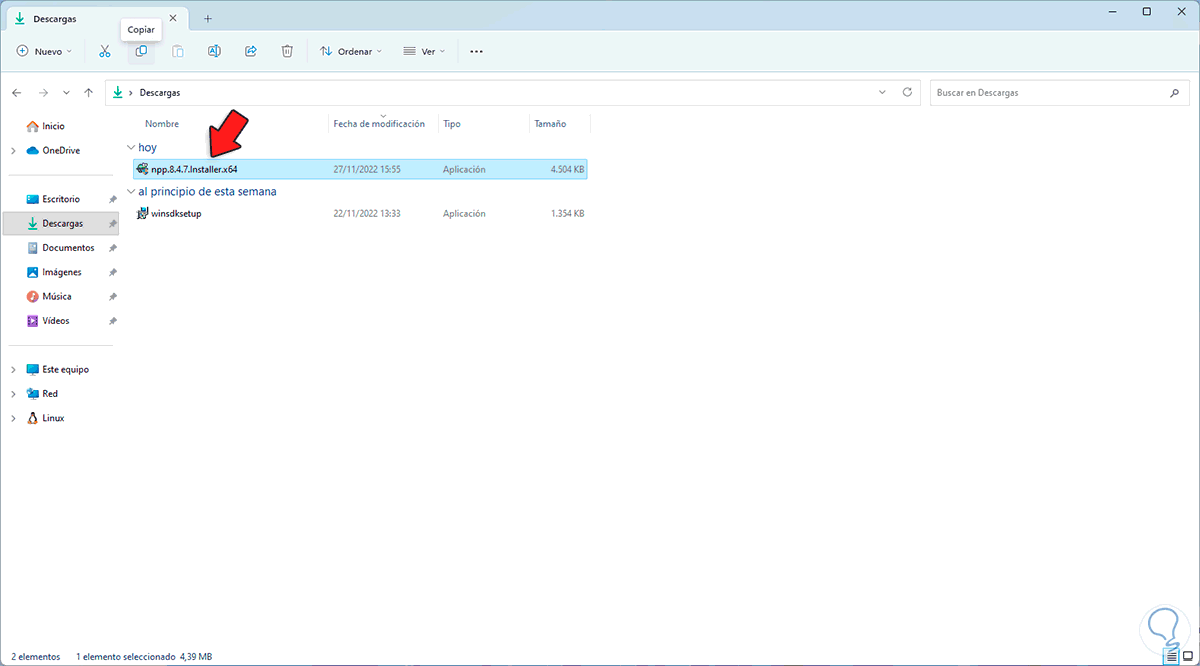Image resolution: width=1200 pixels, height=666 pixels.
Task: Expand the Red network node
Action: coord(13,394)
